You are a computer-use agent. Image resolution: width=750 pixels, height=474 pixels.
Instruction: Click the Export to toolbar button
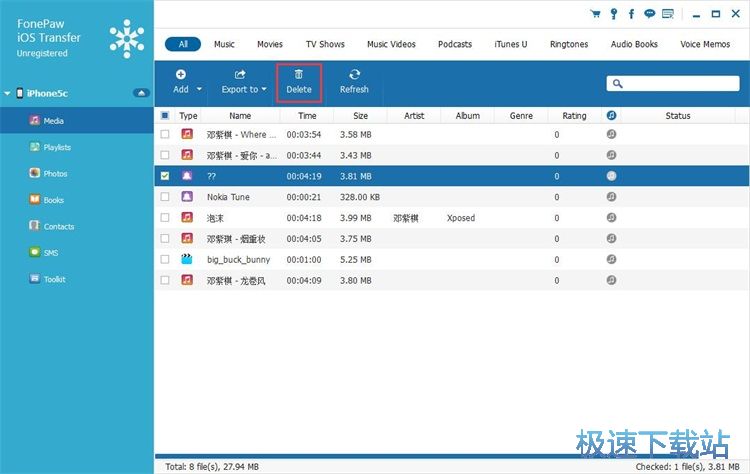coord(240,82)
